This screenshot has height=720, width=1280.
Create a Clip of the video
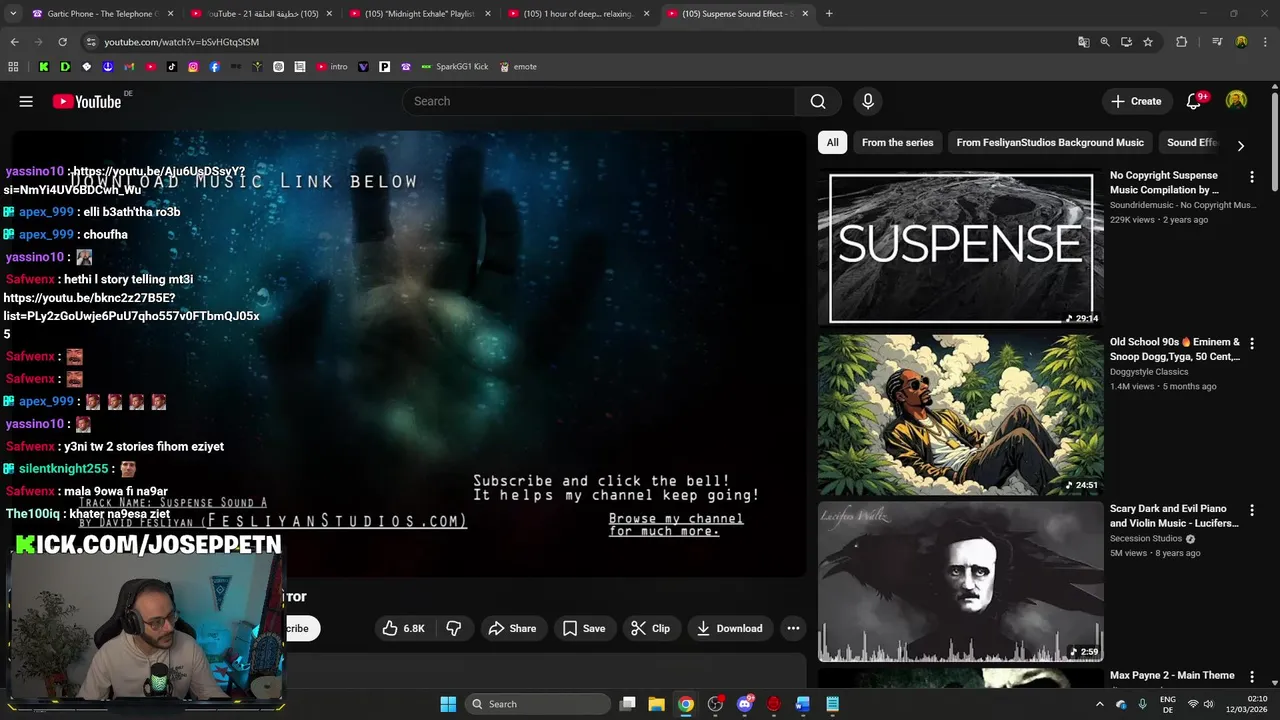[x=651, y=628]
